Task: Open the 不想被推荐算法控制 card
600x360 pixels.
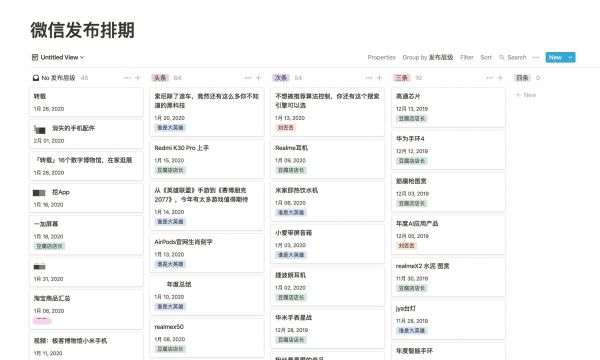Action: pos(328,112)
